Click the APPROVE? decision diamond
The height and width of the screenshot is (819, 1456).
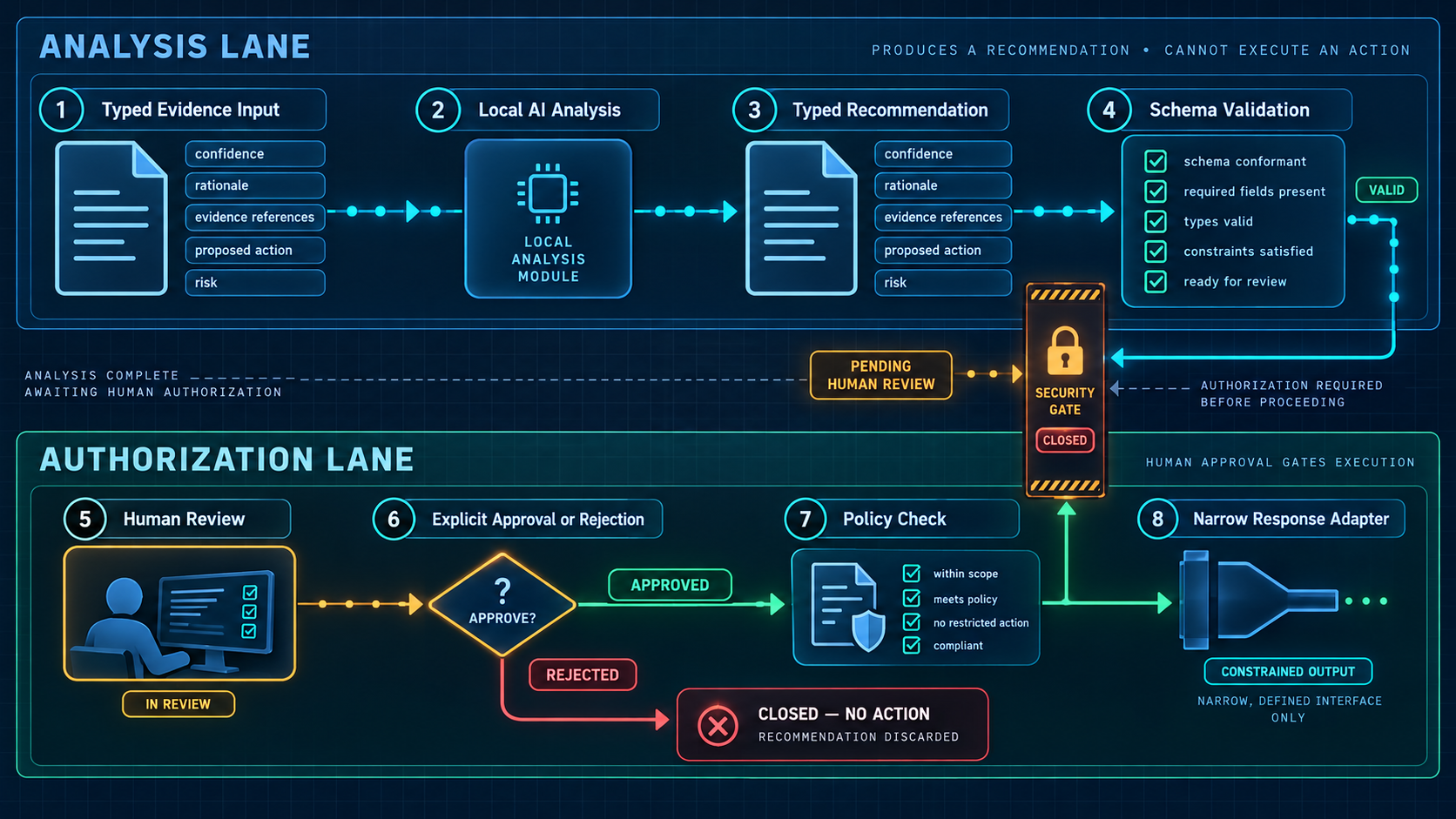[x=502, y=604]
